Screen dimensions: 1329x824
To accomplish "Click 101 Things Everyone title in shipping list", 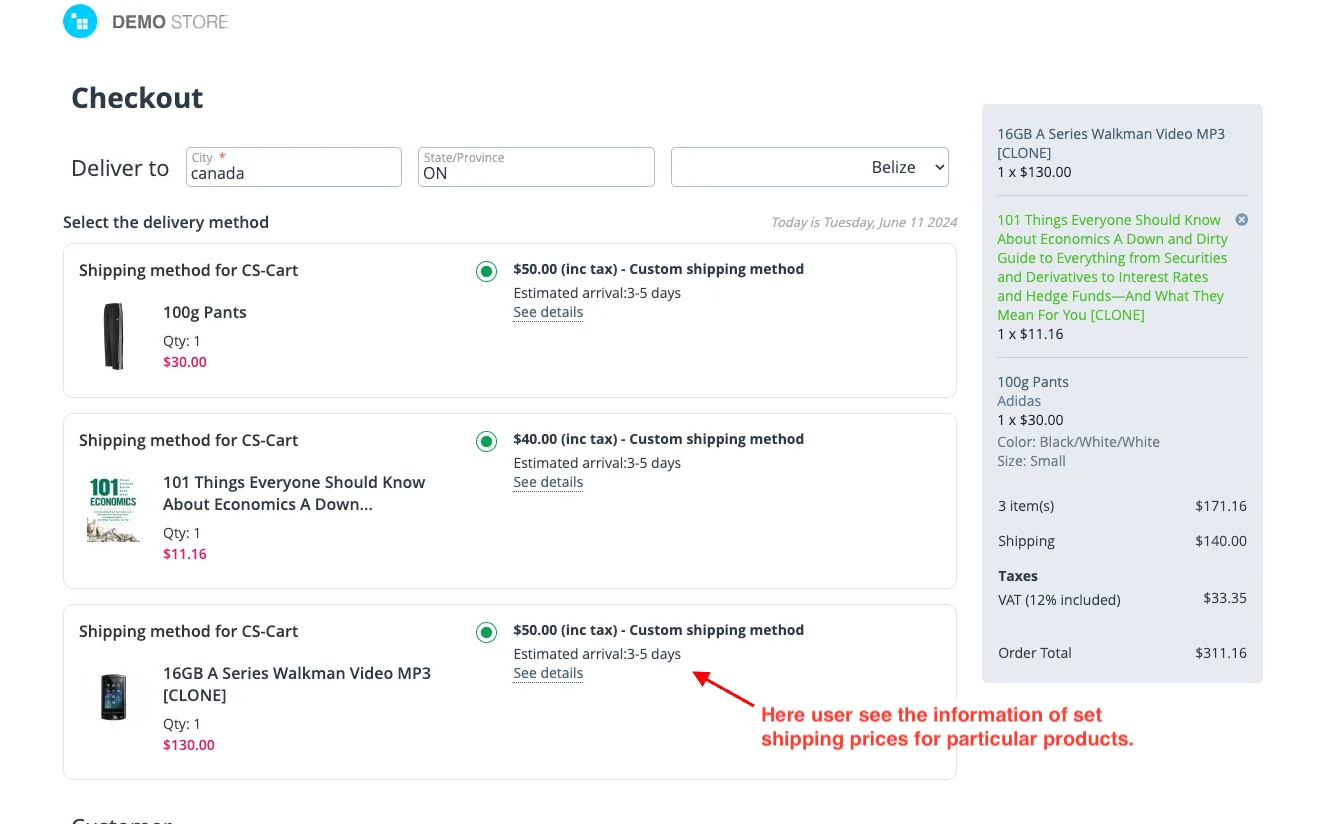I will [x=294, y=493].
